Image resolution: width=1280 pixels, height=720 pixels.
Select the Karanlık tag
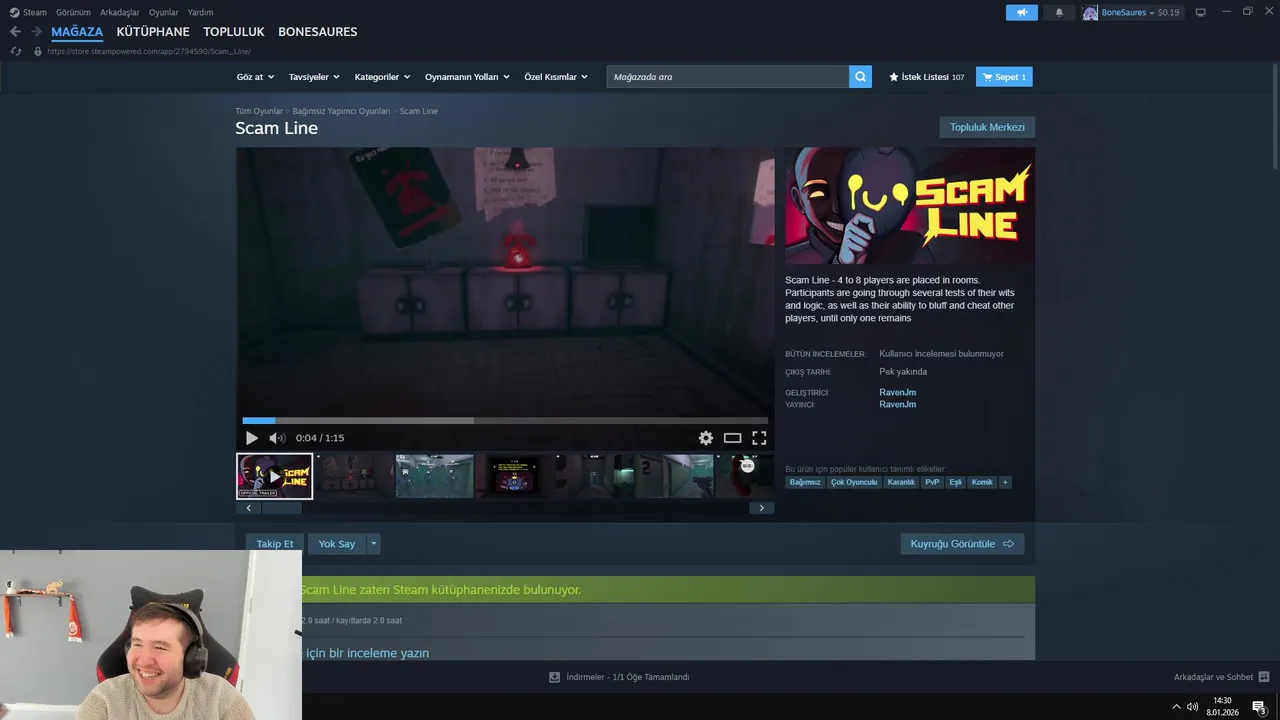pyautogui.click(x=901, y=482)
